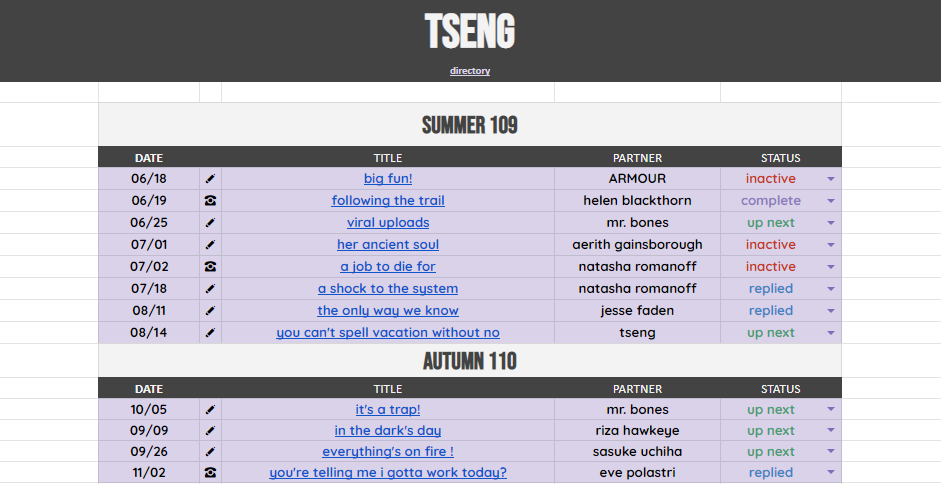
Task: Open the directory link under TSENG
Action: click(x=470, y=71)
